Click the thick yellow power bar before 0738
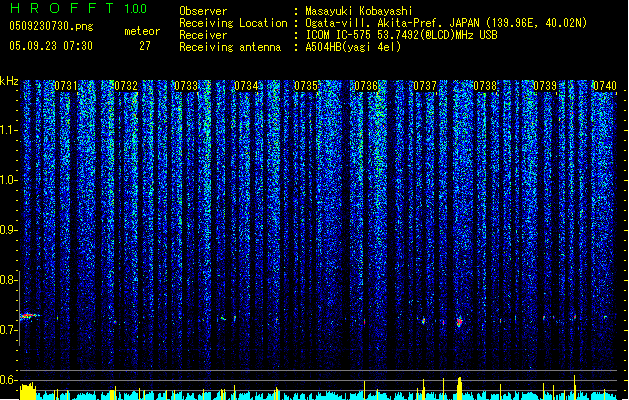 pyautogui.click(x=460, y=388)
